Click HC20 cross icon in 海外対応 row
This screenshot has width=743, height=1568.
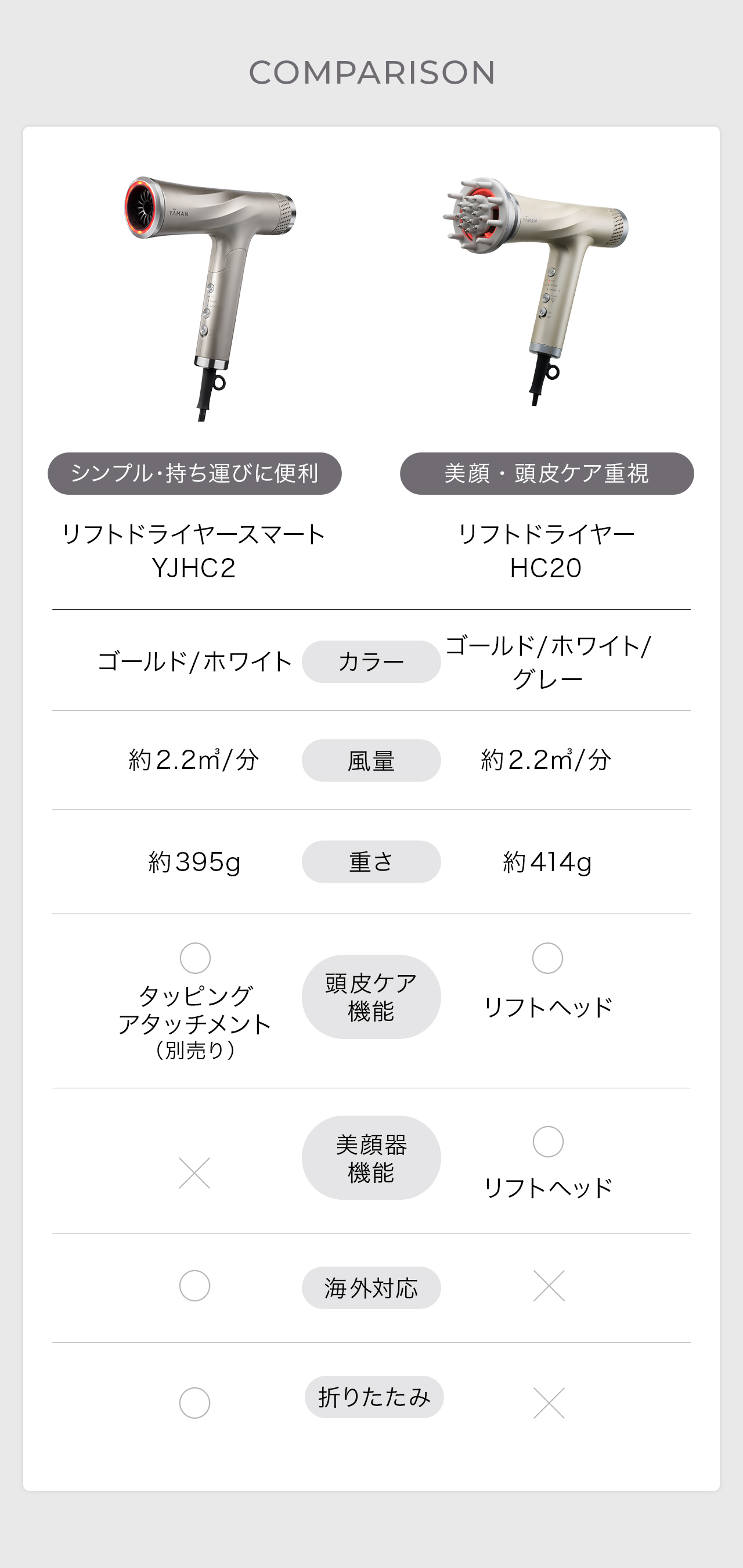[549, 1286]
